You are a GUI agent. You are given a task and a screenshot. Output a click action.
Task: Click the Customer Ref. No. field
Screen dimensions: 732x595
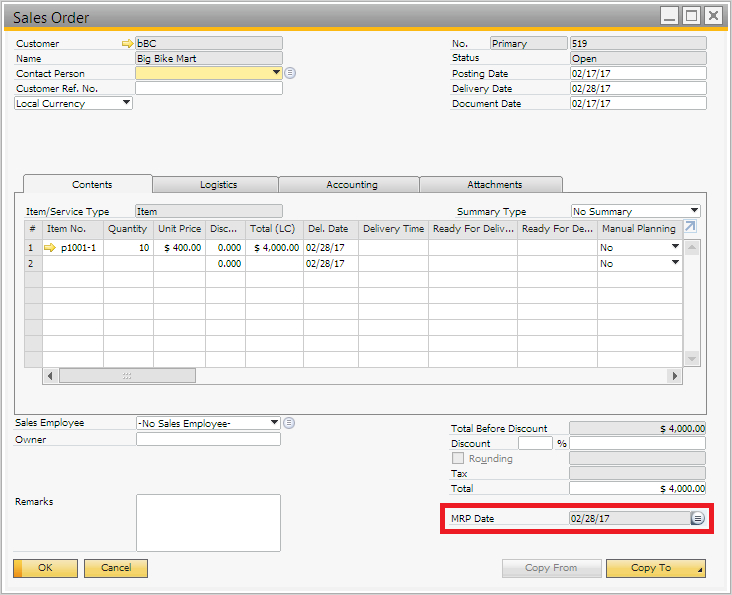pos(209,88)
